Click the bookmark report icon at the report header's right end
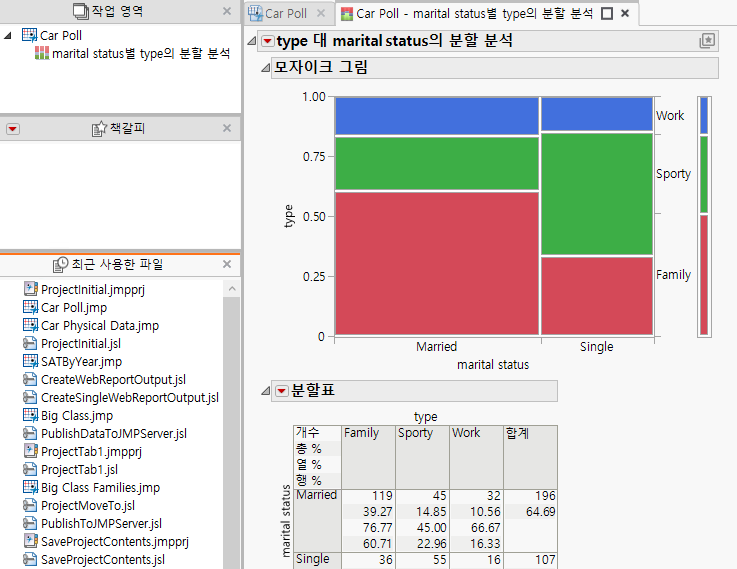 (707, 41)
